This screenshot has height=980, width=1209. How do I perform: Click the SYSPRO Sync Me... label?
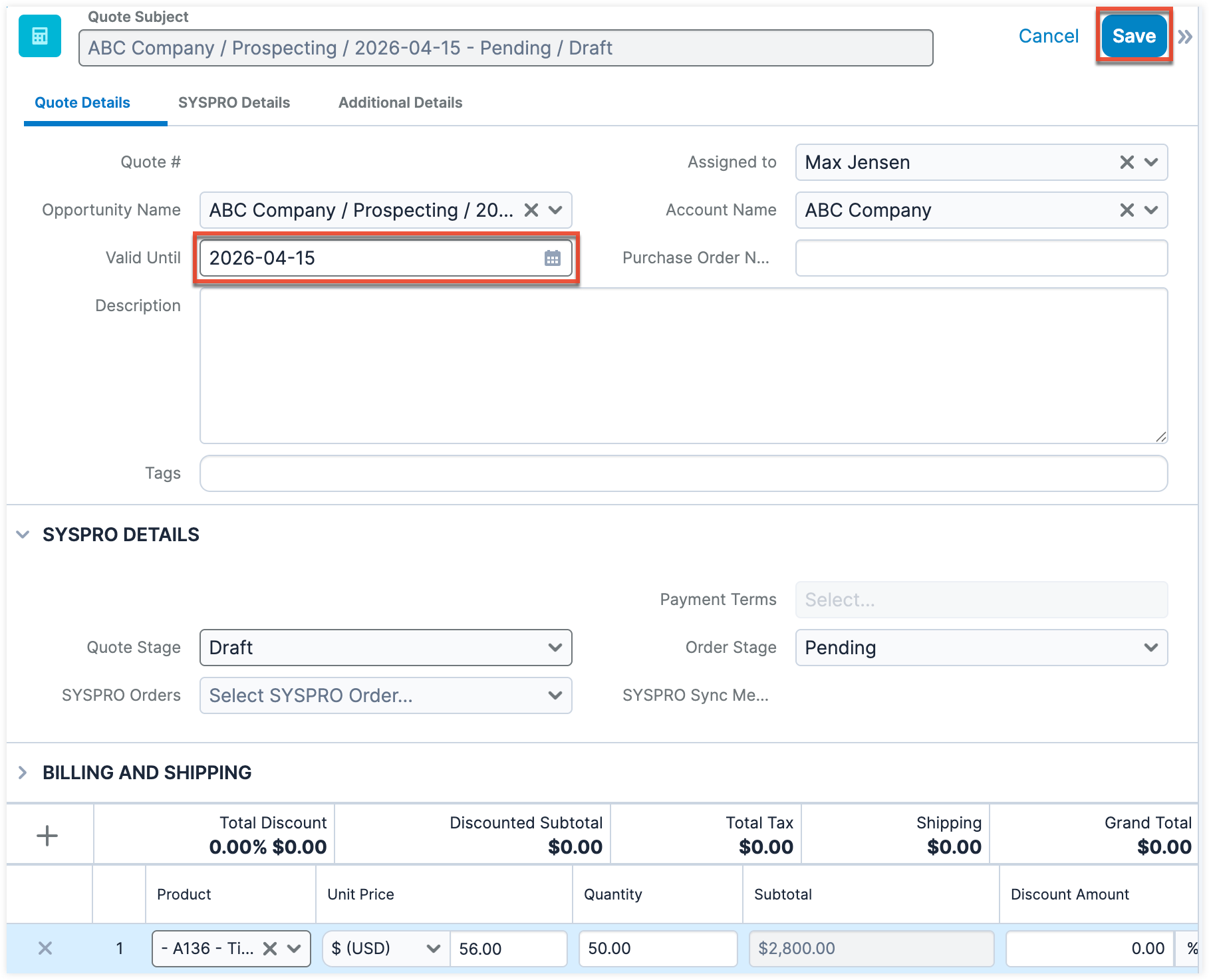(x=696, y=695)
